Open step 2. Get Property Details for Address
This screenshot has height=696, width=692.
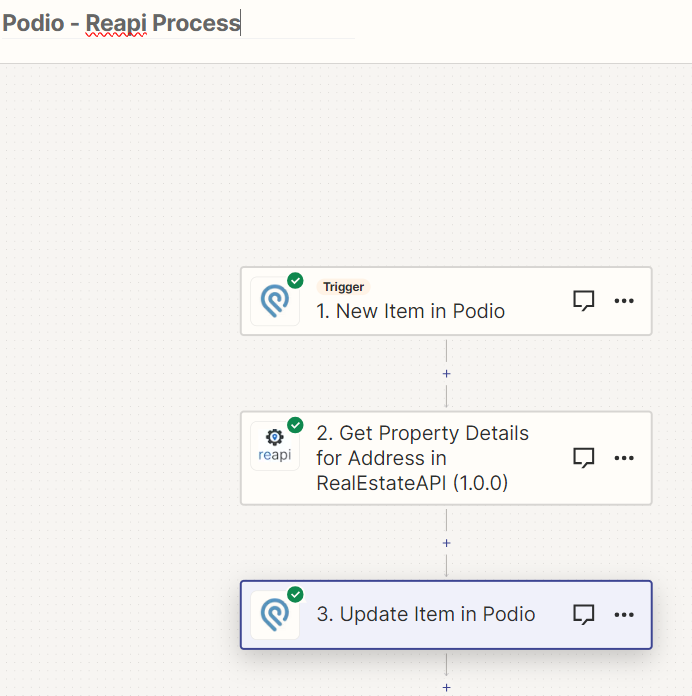click(x=446, y=458)
